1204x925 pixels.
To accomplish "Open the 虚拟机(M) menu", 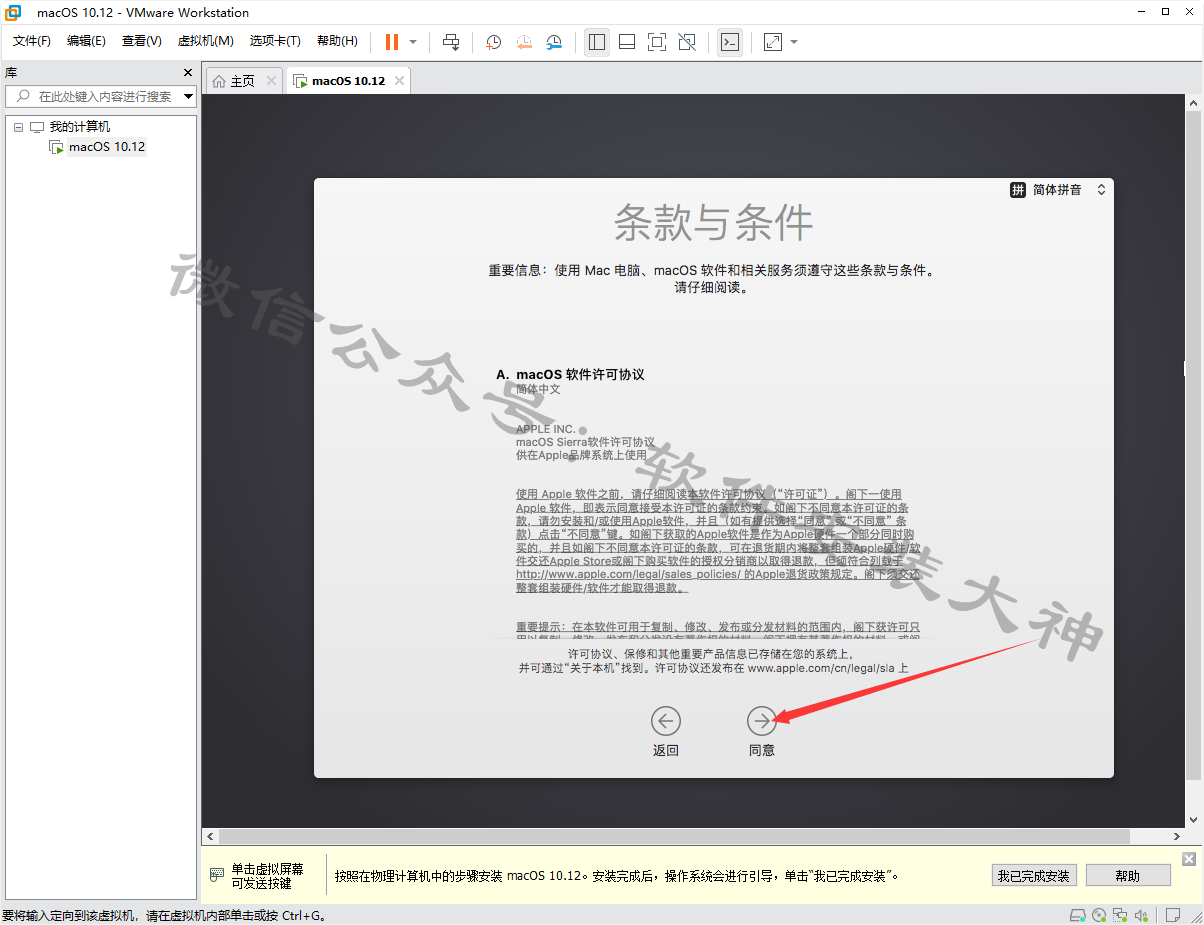I will pos(205,41).
